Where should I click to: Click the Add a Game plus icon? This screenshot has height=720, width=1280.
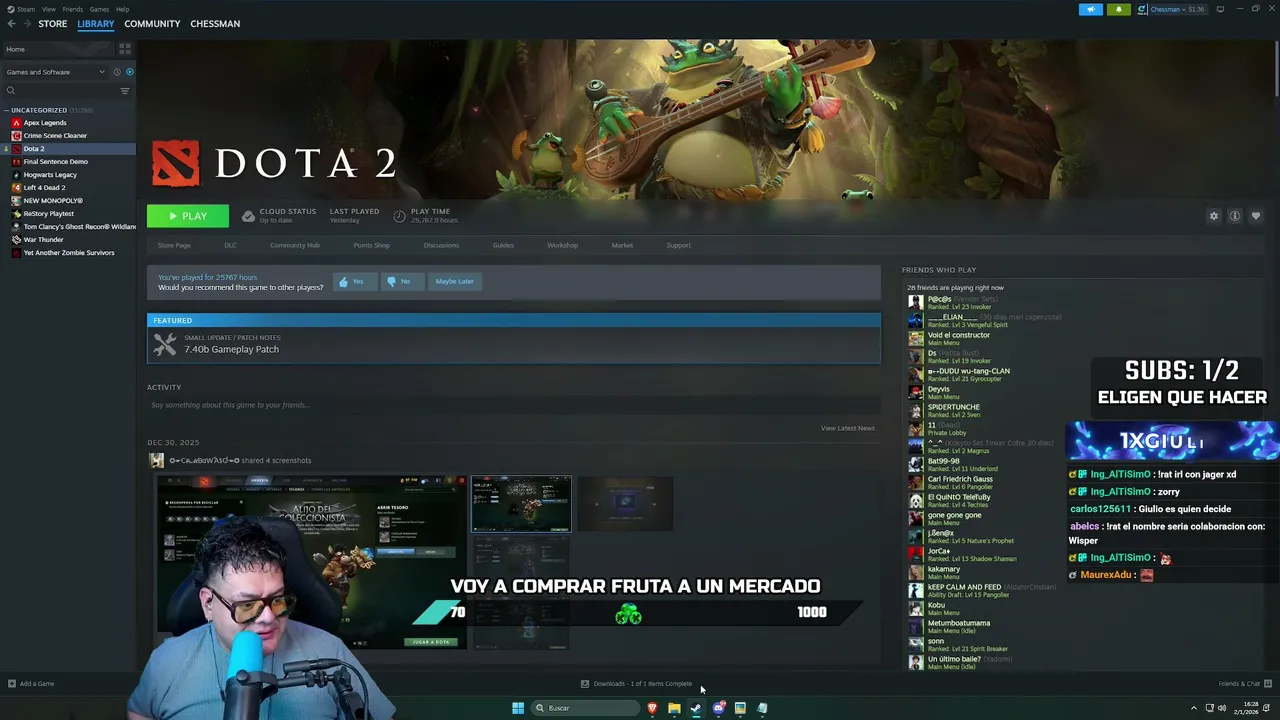pos(11,684)
